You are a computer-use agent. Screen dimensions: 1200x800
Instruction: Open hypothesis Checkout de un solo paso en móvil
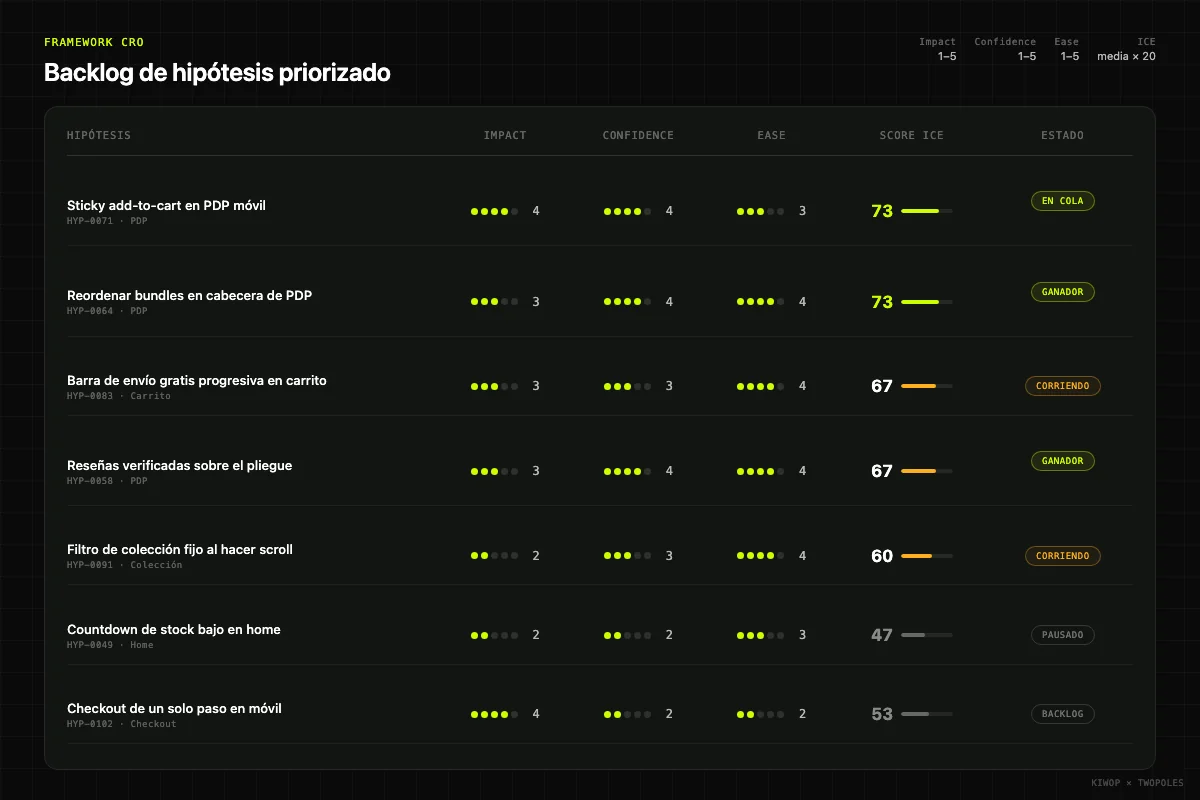[174, 708]
